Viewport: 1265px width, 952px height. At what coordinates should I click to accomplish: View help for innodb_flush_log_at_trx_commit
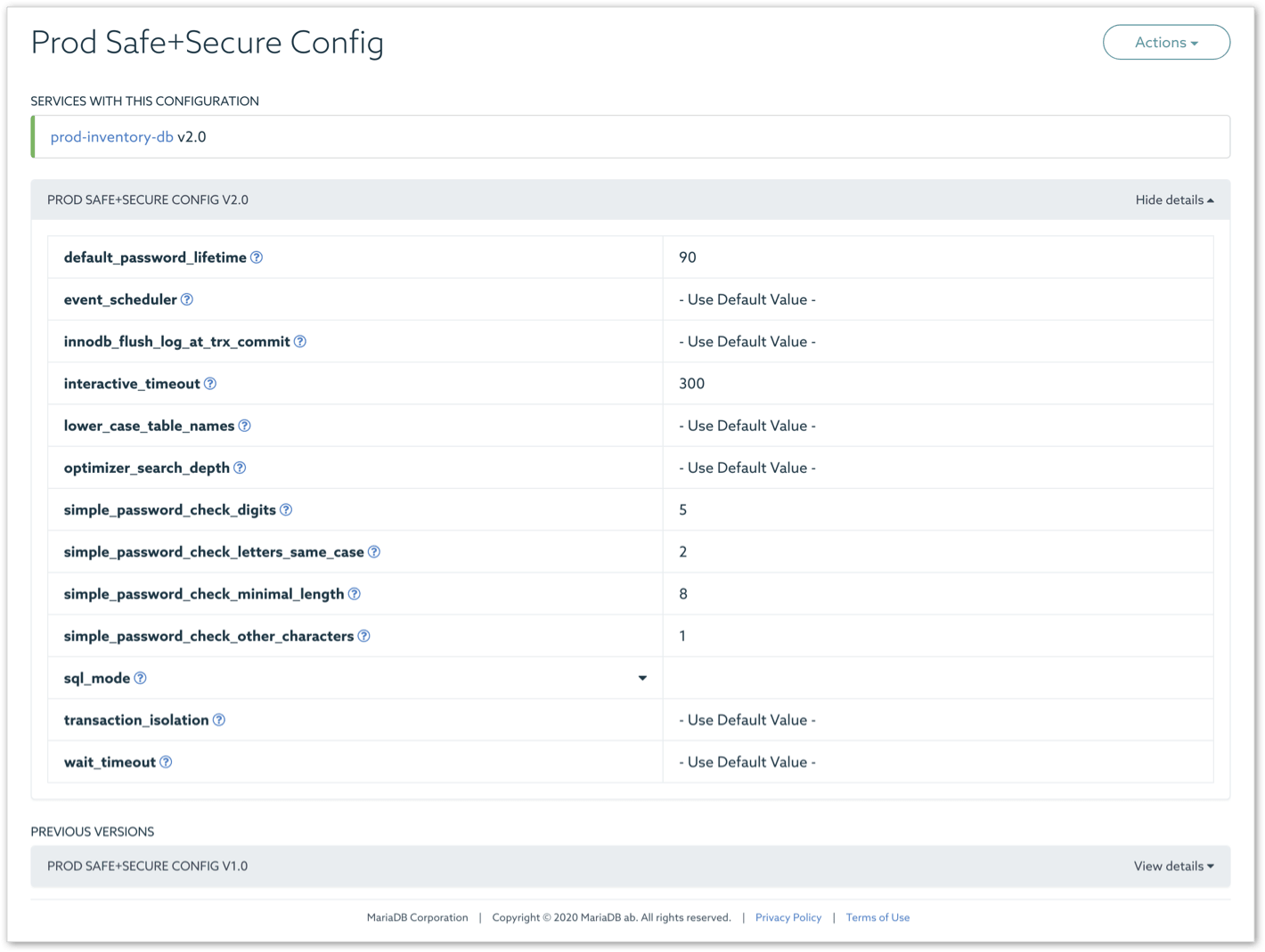[300, 341]
